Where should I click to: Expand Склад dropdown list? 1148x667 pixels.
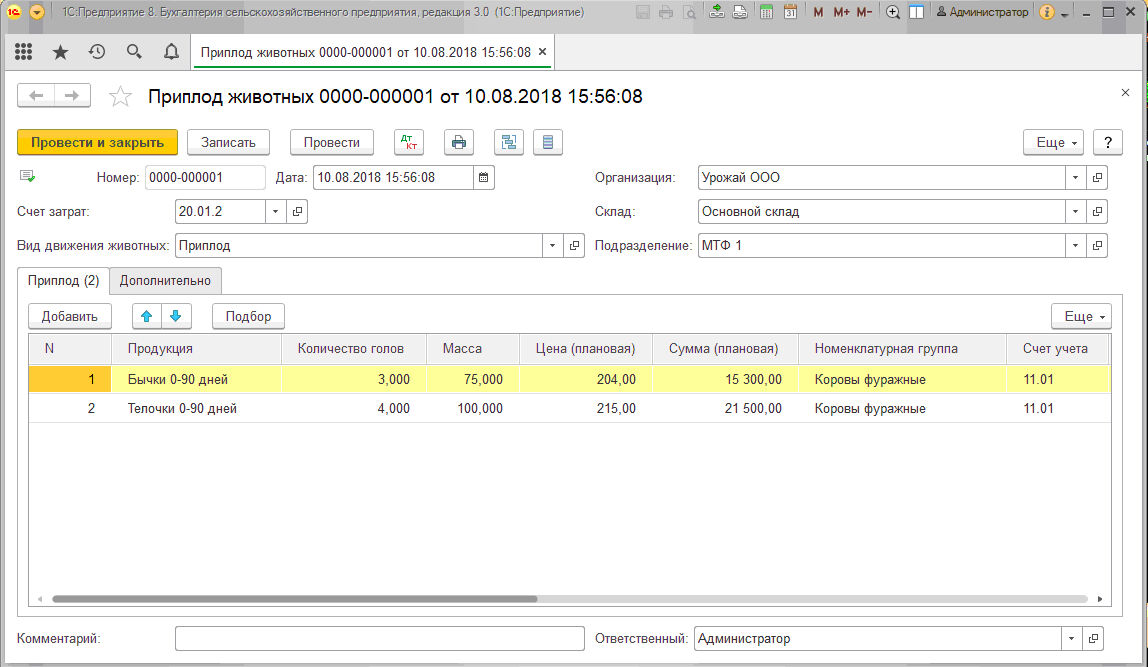(x=1075, y=212)
